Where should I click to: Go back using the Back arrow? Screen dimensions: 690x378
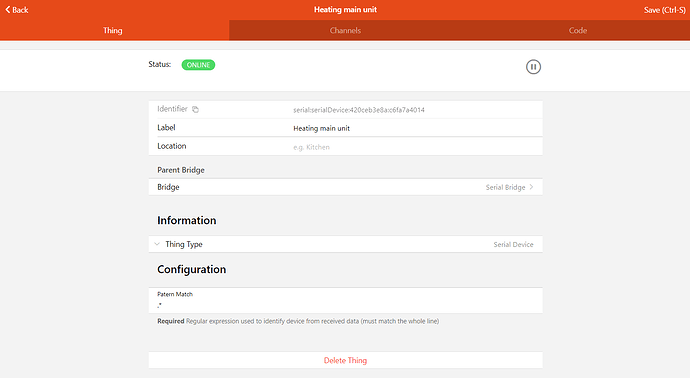point(17,10)
